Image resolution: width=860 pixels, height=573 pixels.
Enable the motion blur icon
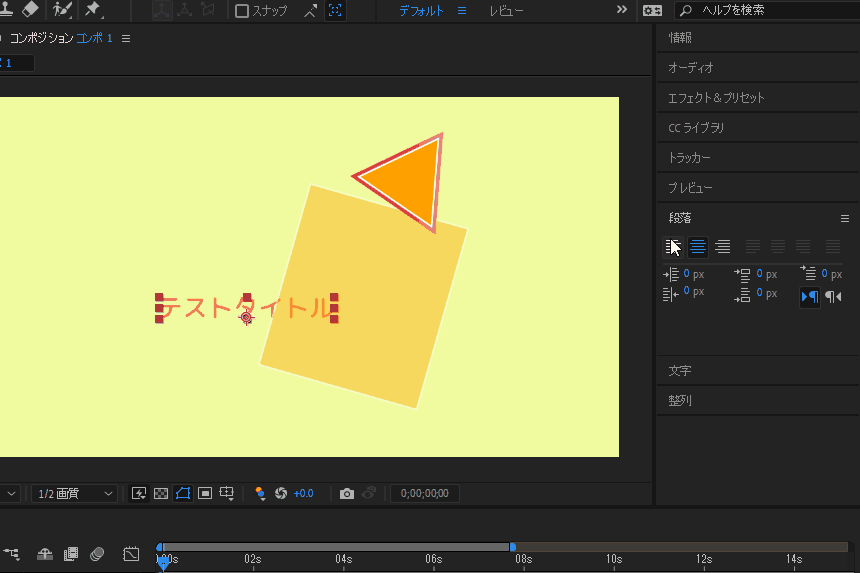[x=97, y=554]
